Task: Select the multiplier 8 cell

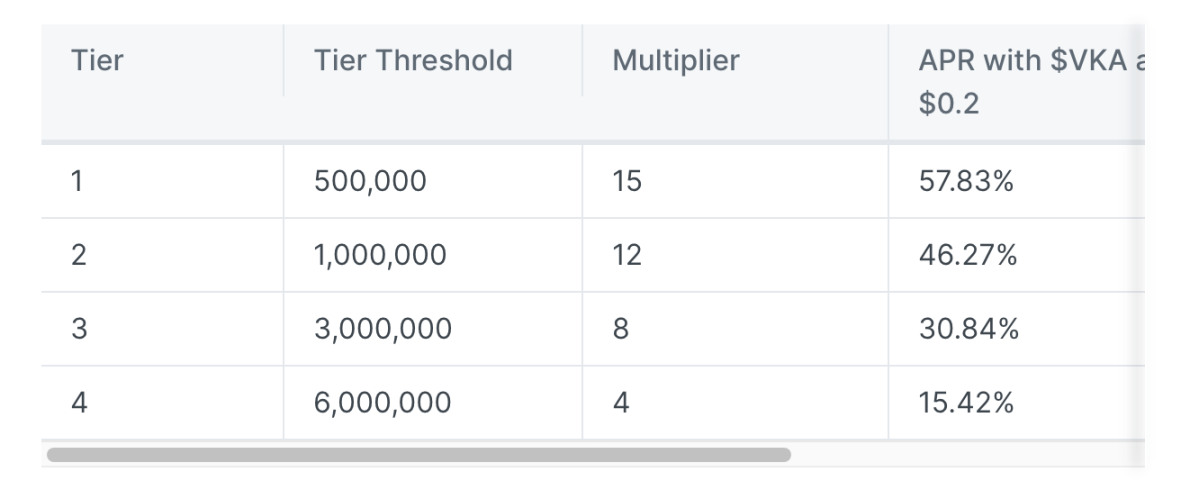Action: click(621, 329)
